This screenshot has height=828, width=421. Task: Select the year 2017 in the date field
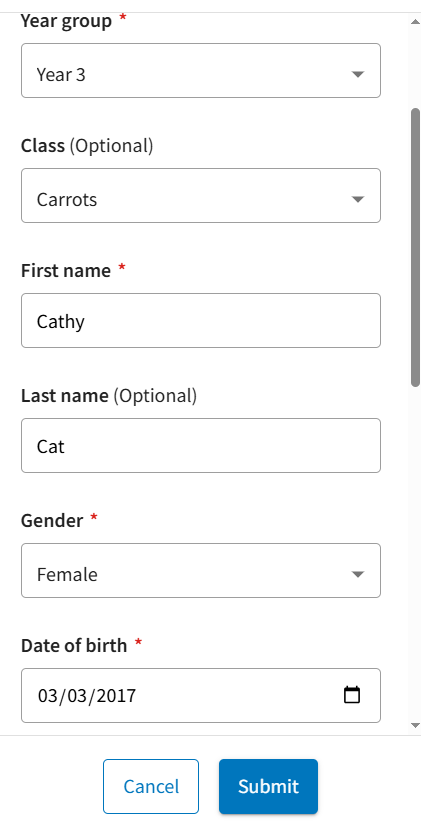[117, 695]
